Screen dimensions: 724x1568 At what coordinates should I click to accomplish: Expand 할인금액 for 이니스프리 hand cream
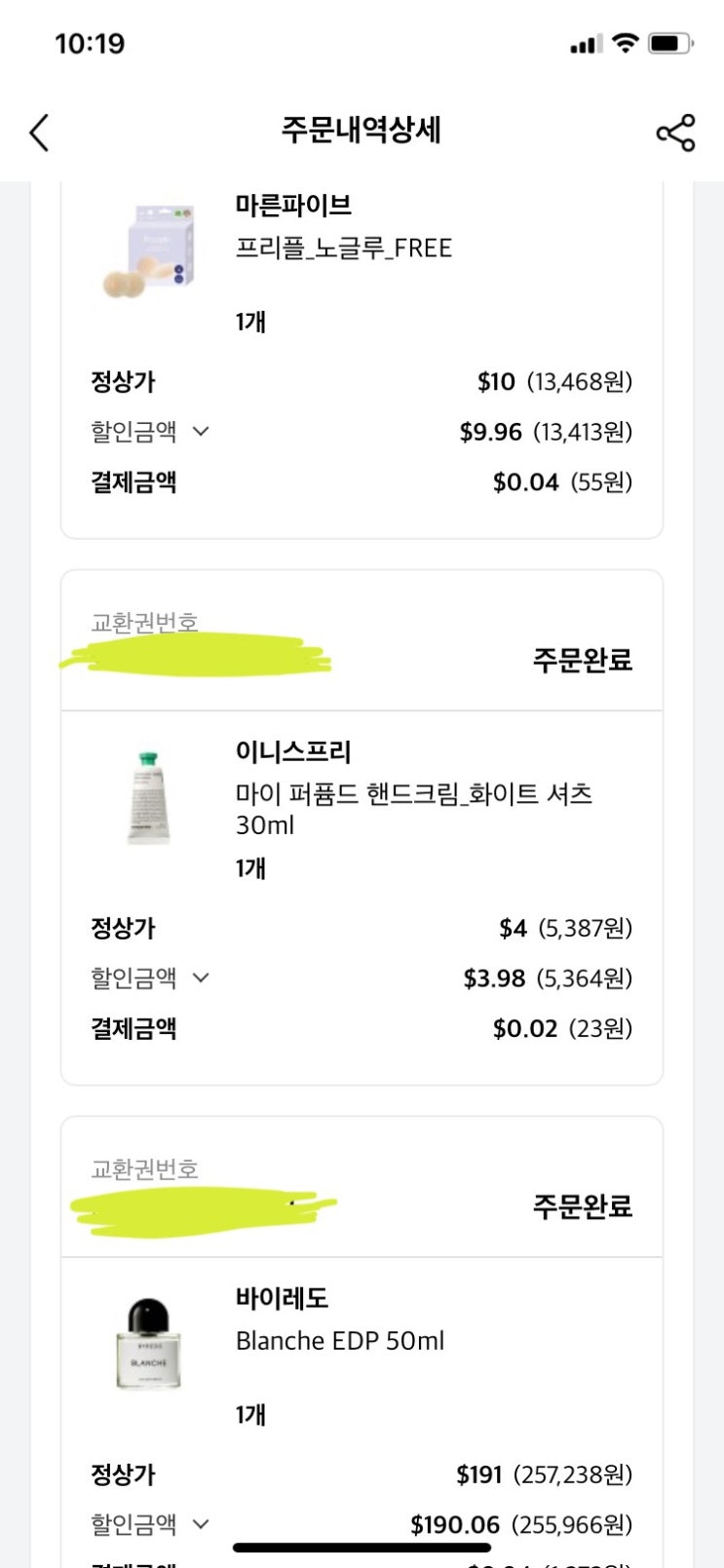[201, 977]
